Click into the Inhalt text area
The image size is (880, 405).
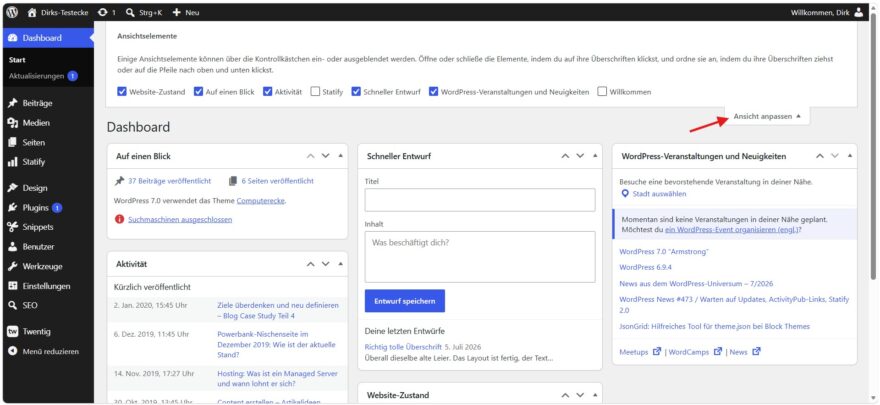480,257
